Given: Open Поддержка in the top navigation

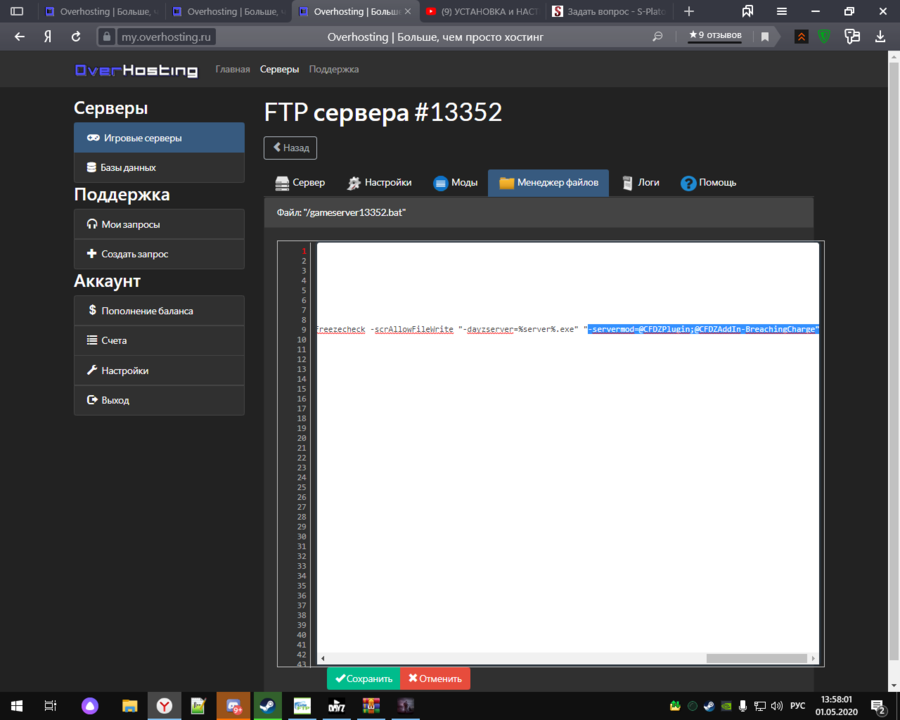Looking at the screenshot, I should click(334, 69).
